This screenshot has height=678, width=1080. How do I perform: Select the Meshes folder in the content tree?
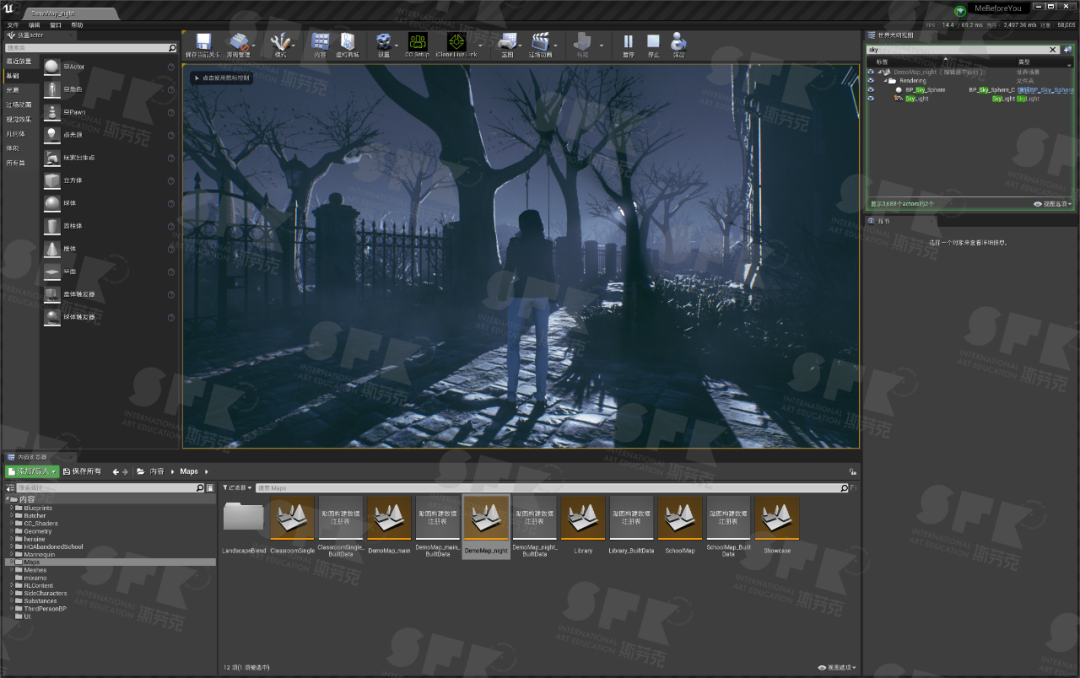[x=35, y=570]
